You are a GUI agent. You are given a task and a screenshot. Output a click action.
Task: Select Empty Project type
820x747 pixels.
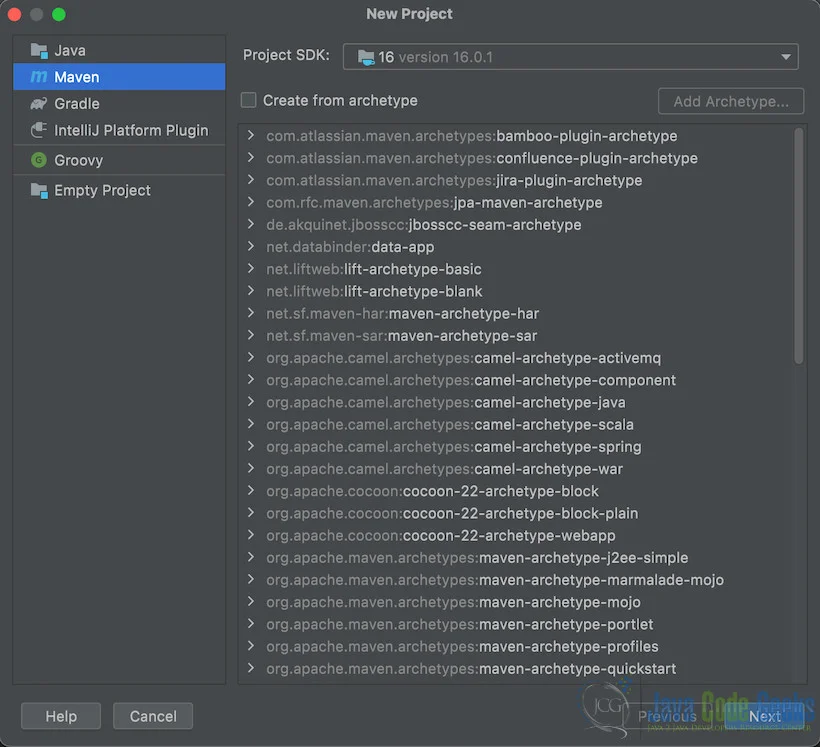pos(119,190)
